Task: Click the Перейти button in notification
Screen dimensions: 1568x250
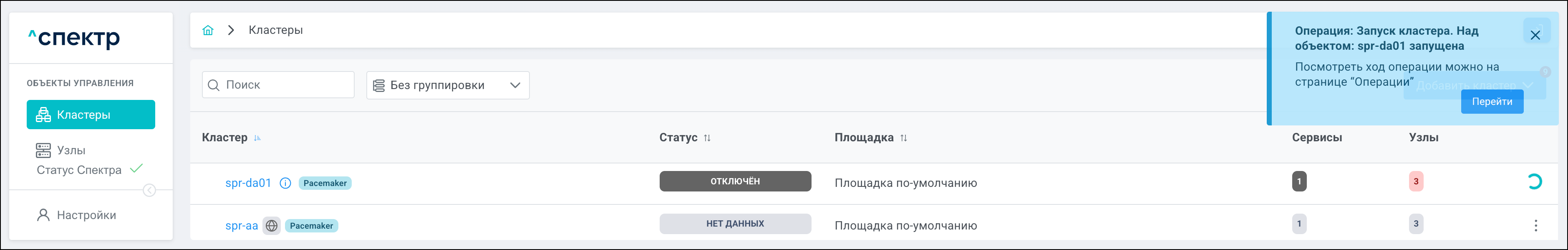Action: [x=1492, y=102]
